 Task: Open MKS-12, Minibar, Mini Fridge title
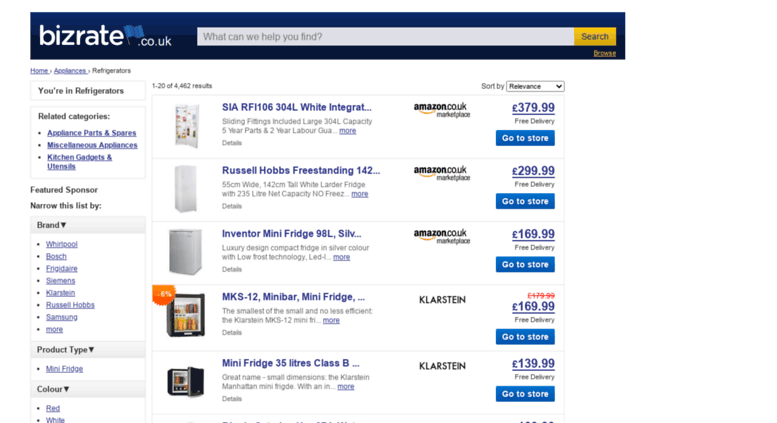[x=293, y=297]
